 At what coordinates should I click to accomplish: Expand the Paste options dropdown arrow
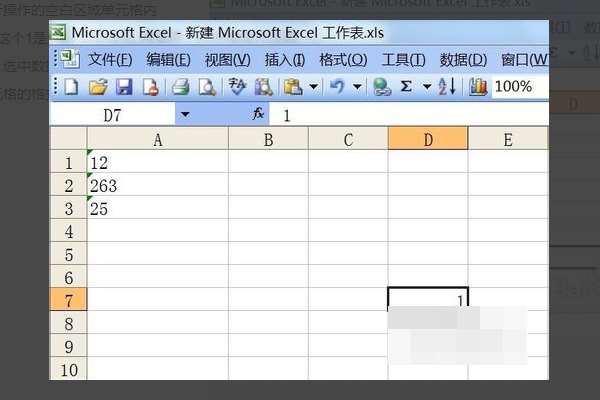coord(314,87)
